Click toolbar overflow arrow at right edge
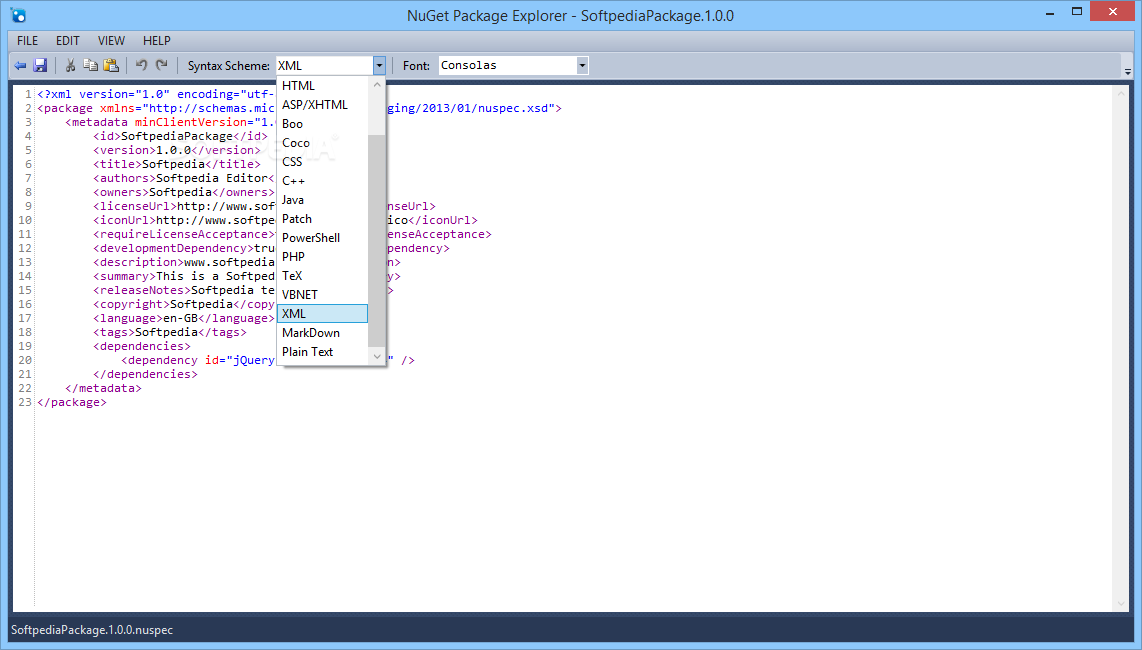Viewport: 1142px width, 650px height. point(1127,71)
